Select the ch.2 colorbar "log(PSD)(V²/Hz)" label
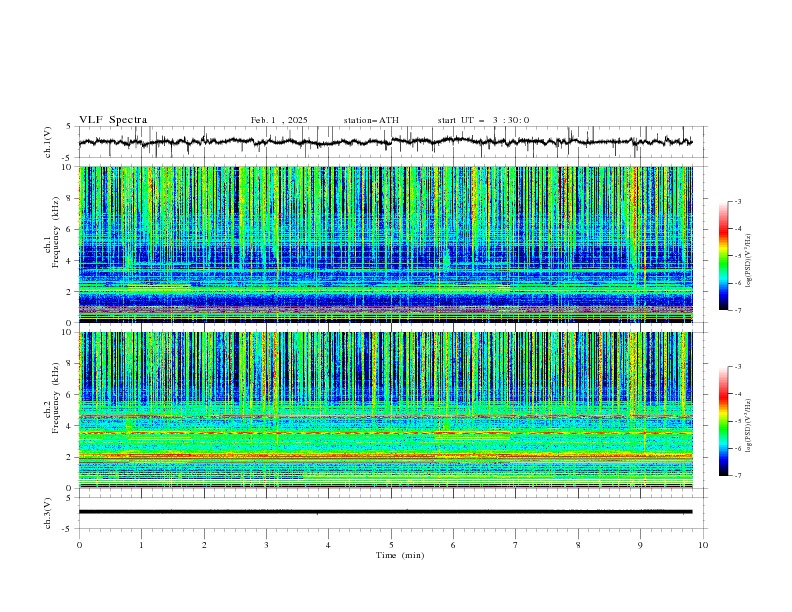This screenshot has height=612, width=792. pyautogui.click(x=748, y=426)
